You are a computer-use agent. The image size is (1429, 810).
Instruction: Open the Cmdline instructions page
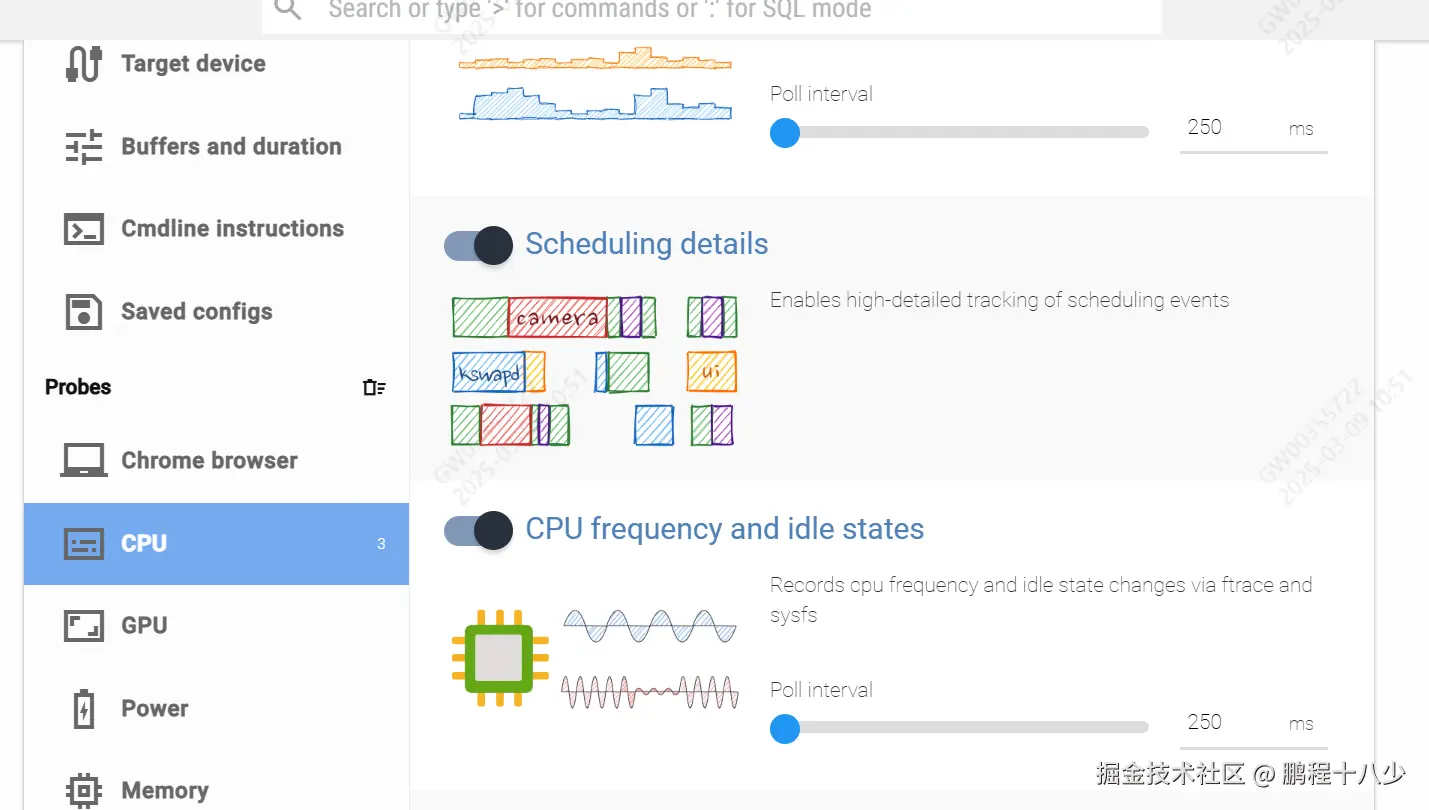click(x=232, y=229)
